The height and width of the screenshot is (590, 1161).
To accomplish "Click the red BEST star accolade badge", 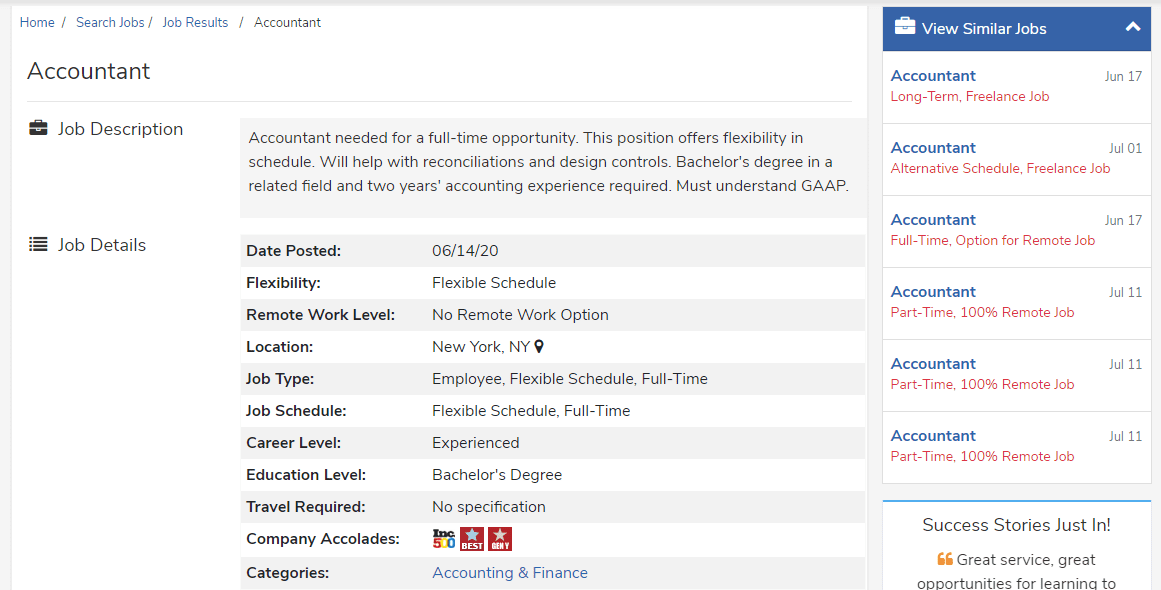I will pos(472,539).
